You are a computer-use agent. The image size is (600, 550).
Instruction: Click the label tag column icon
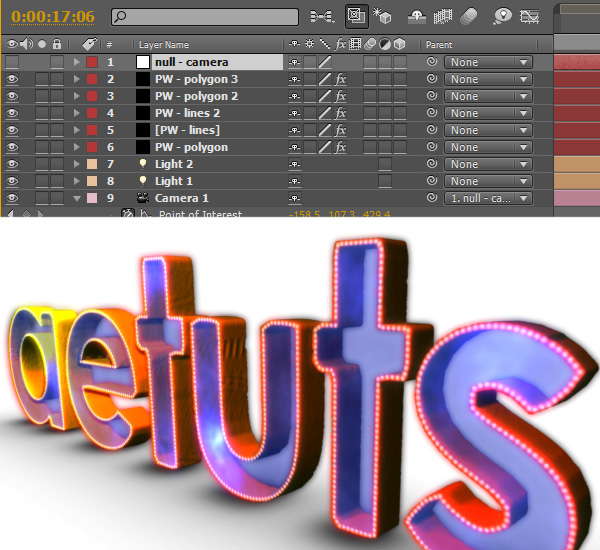[x=90, y=44]
